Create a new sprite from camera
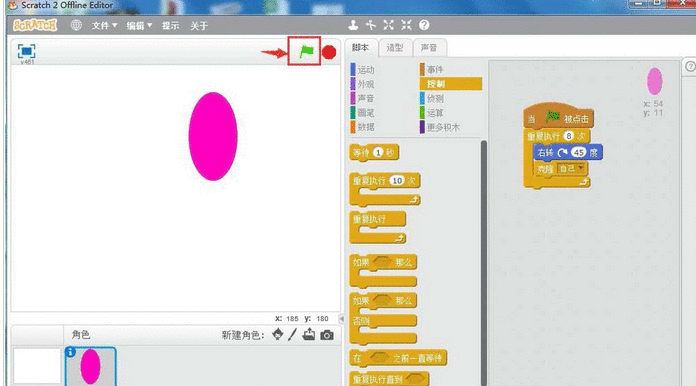 [327, 335]
